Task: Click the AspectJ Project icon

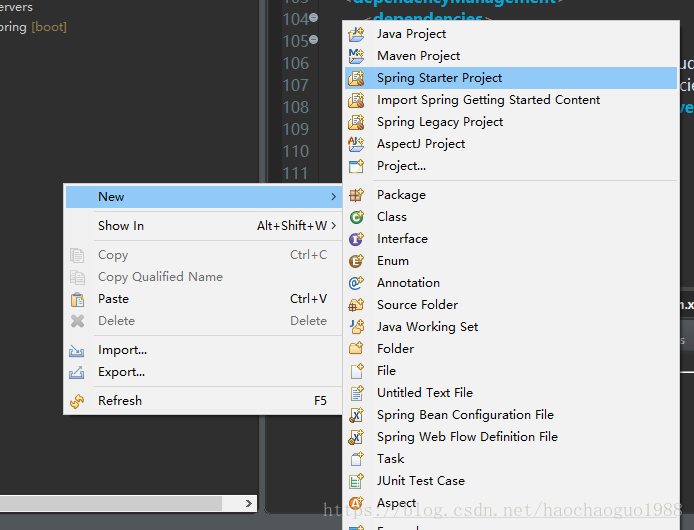Action: [356, 144]
